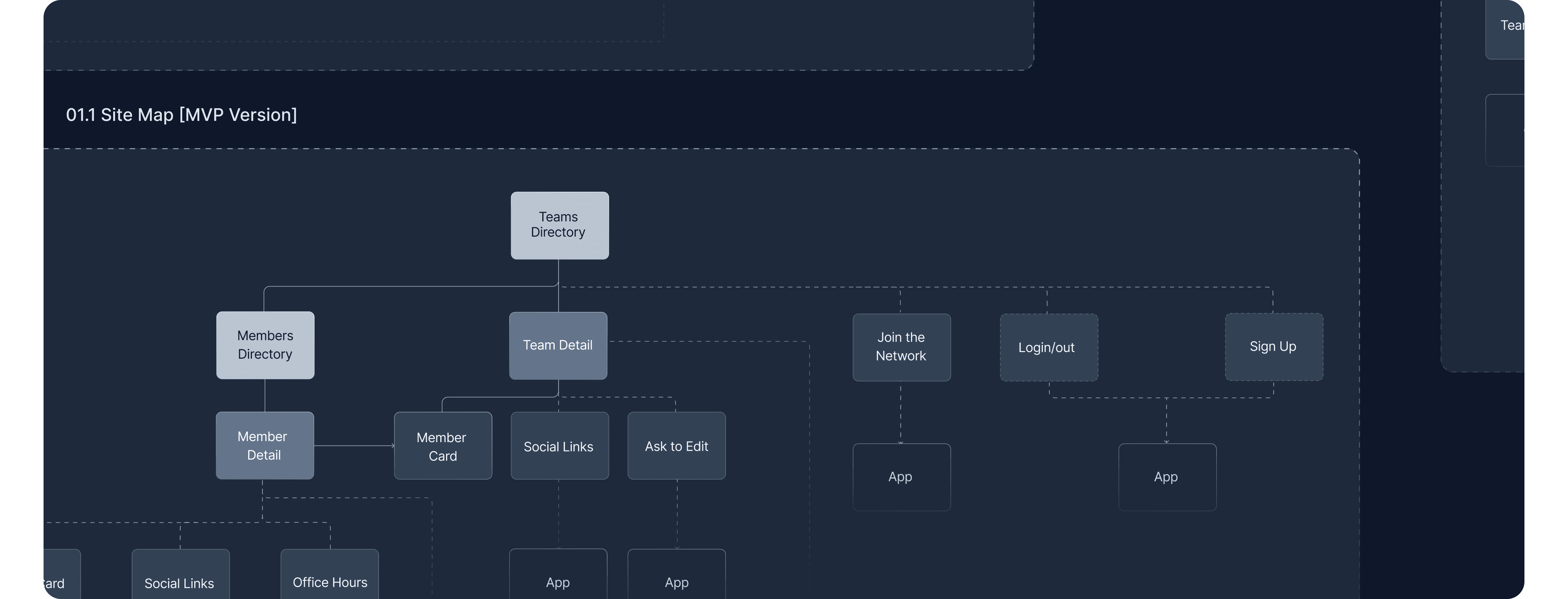Select the Ask to Edit node
This screenshot has width=1568, height=599.
[x=676, y=445]
